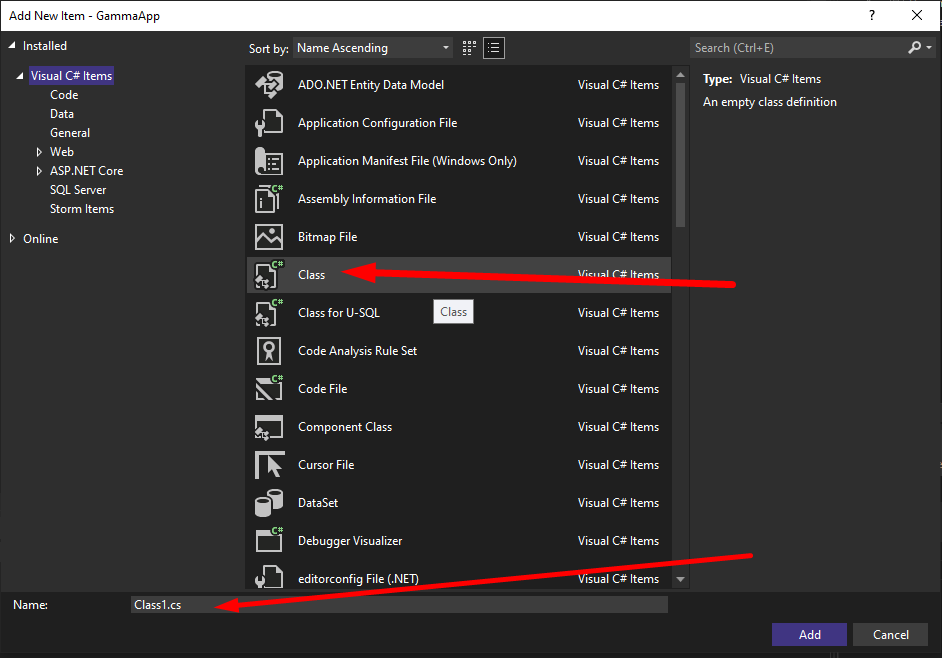Expand the Online tree node

point(13,239)
